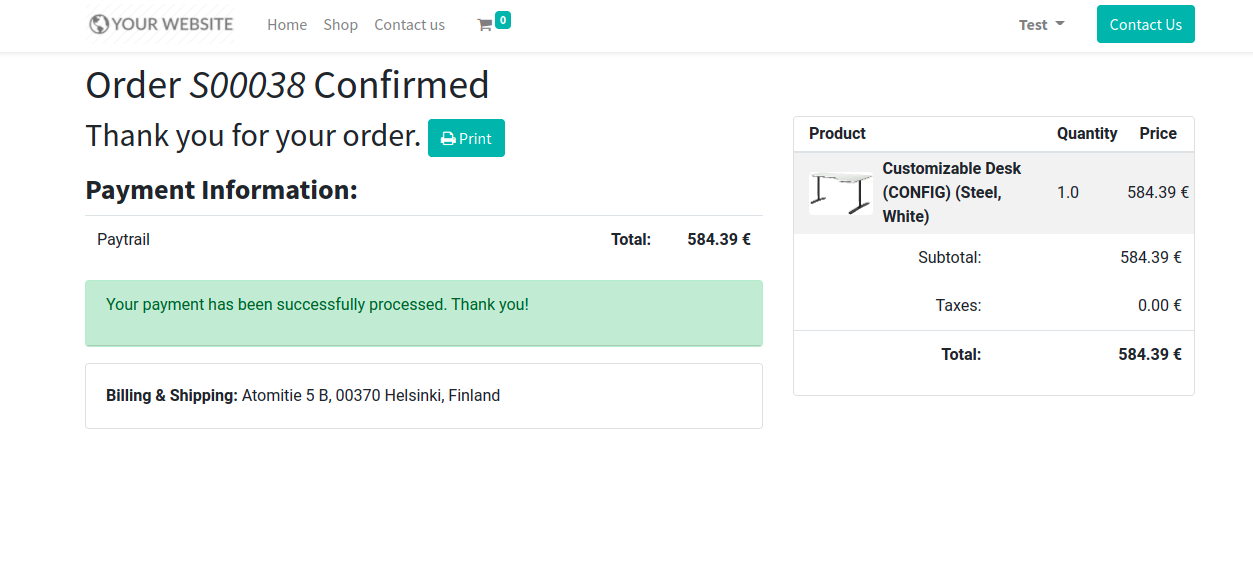Click the Paytrail payment provider row
Screen dimensions: 1253x574
tap(424, 240)
